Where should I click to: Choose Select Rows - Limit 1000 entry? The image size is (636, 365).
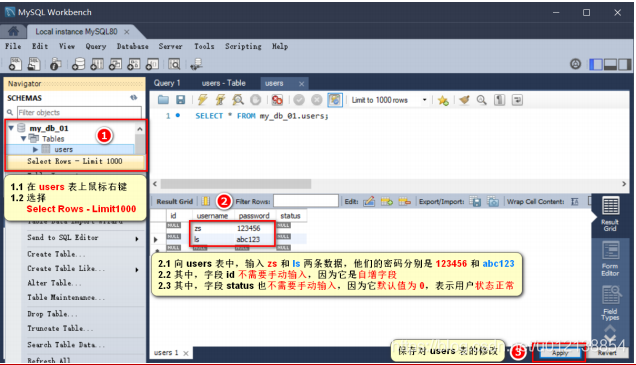[x=75, y=161]
